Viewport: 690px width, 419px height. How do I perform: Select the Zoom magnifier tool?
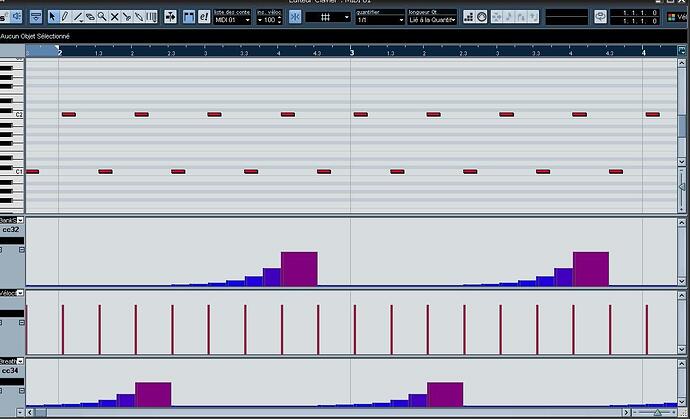click(102, 17)
